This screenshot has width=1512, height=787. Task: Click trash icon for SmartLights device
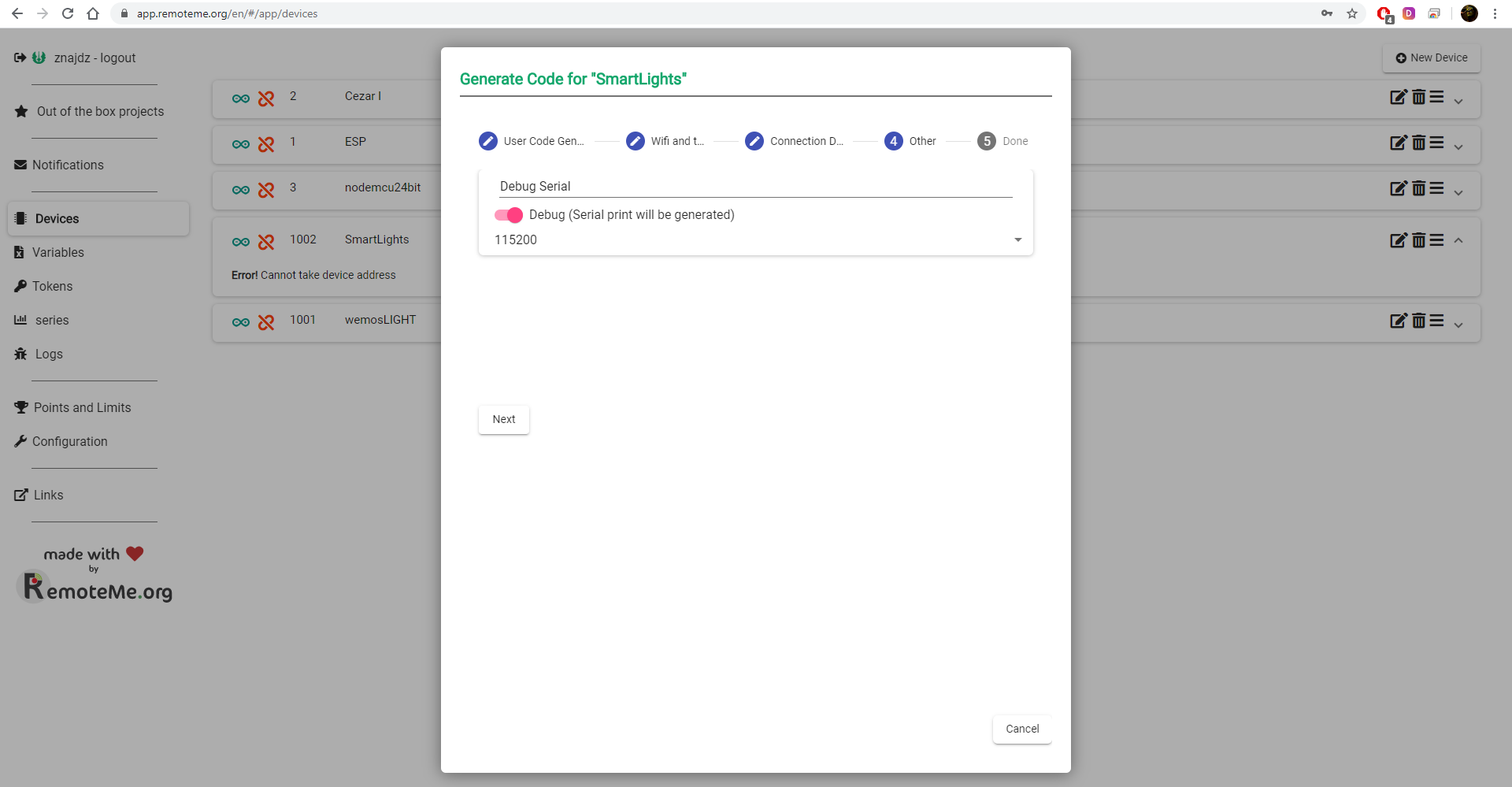click(x=1418, y=240)
